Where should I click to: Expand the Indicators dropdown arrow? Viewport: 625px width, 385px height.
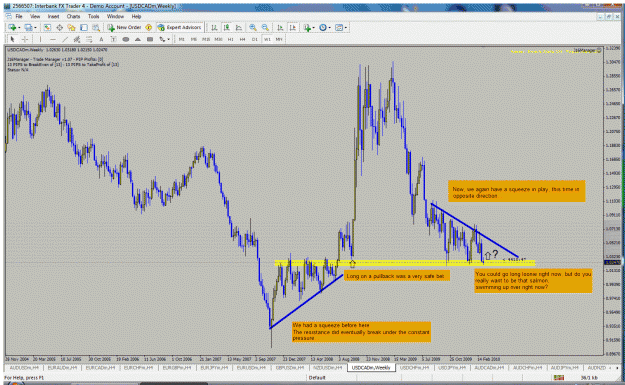point(314,28)
